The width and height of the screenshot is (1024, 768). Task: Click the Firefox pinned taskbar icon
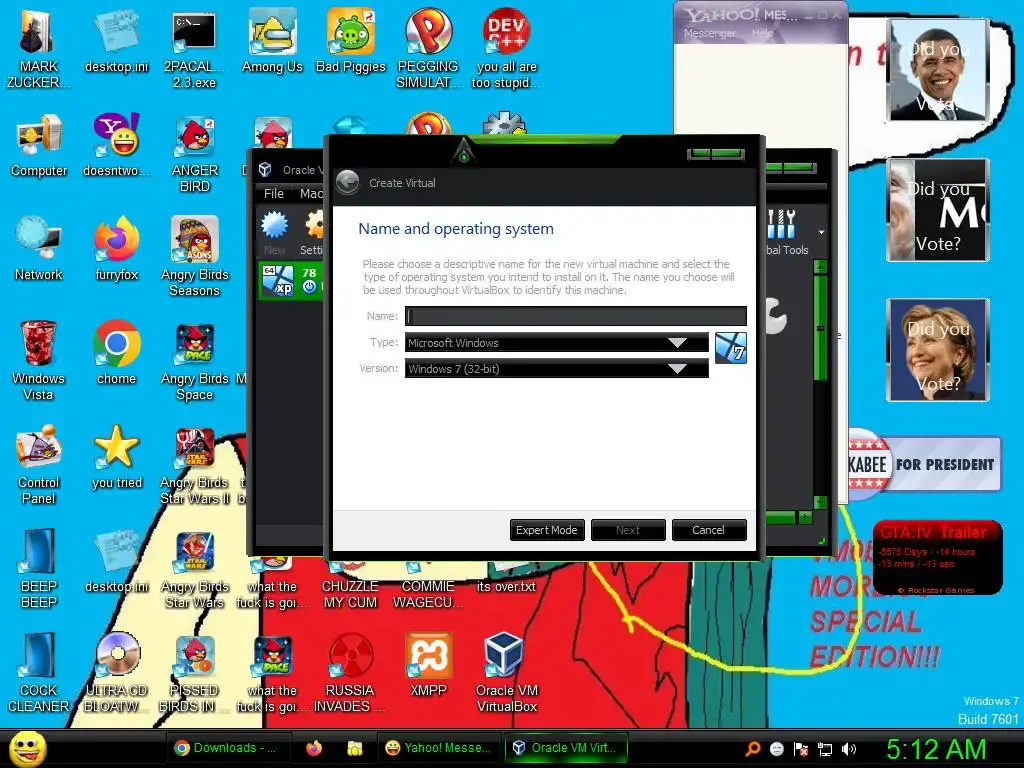click(x=313, y=748)
